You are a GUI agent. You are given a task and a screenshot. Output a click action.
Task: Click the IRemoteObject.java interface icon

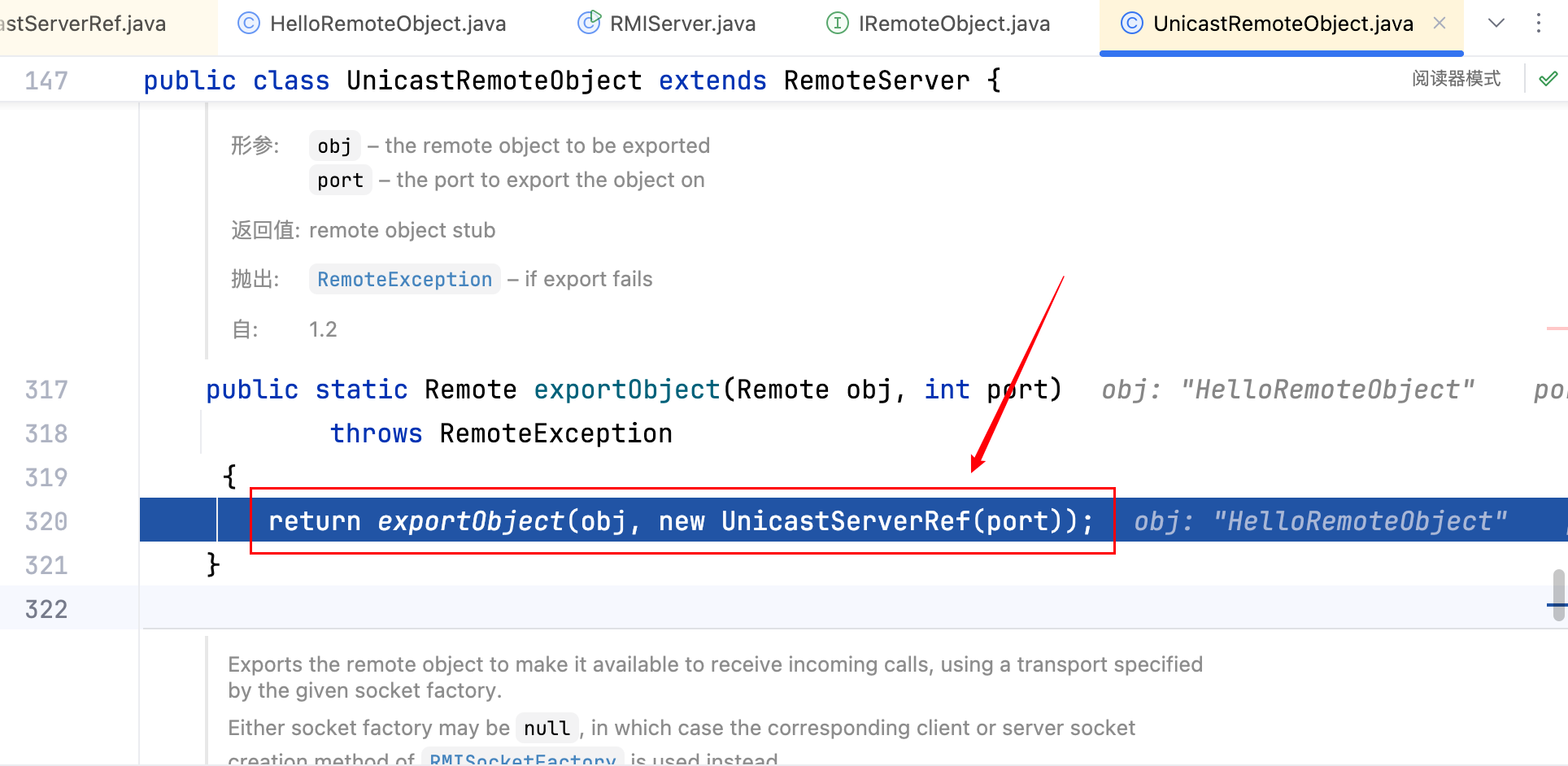(x=837, y=24)
